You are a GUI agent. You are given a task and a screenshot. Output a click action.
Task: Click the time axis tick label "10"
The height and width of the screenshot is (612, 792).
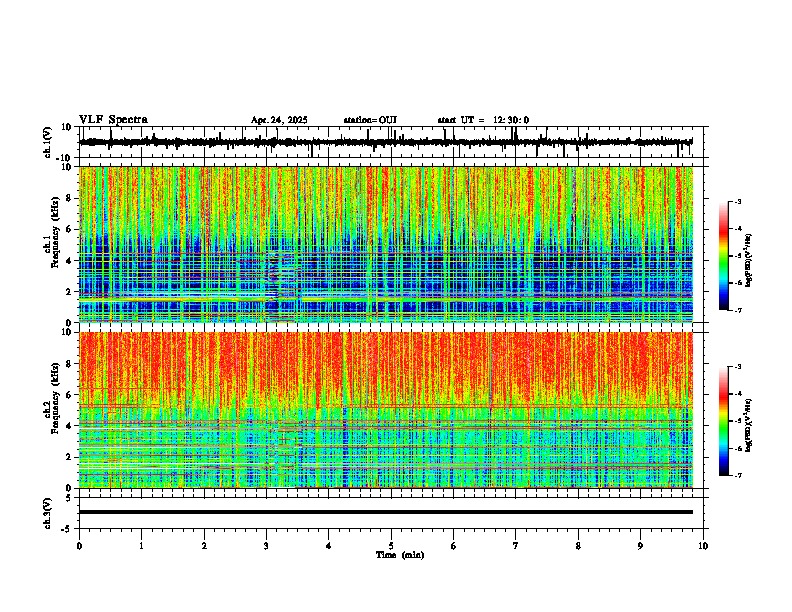click(x=703, y=546)
